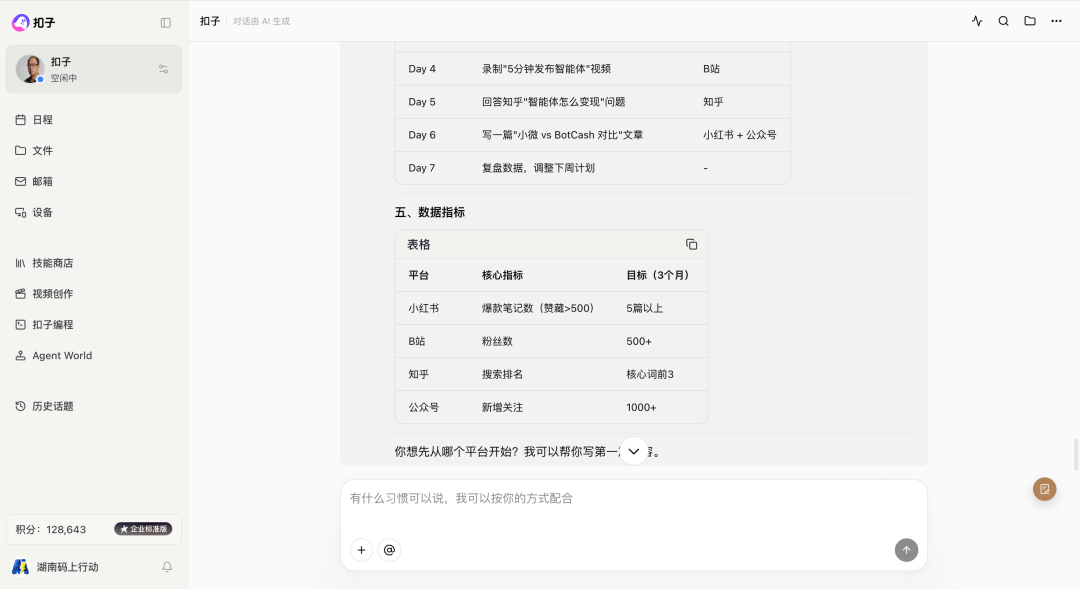Click the 湖南码上行动 workspace logo
This screenshot has width=1080, height=589.
coord(21,567)
